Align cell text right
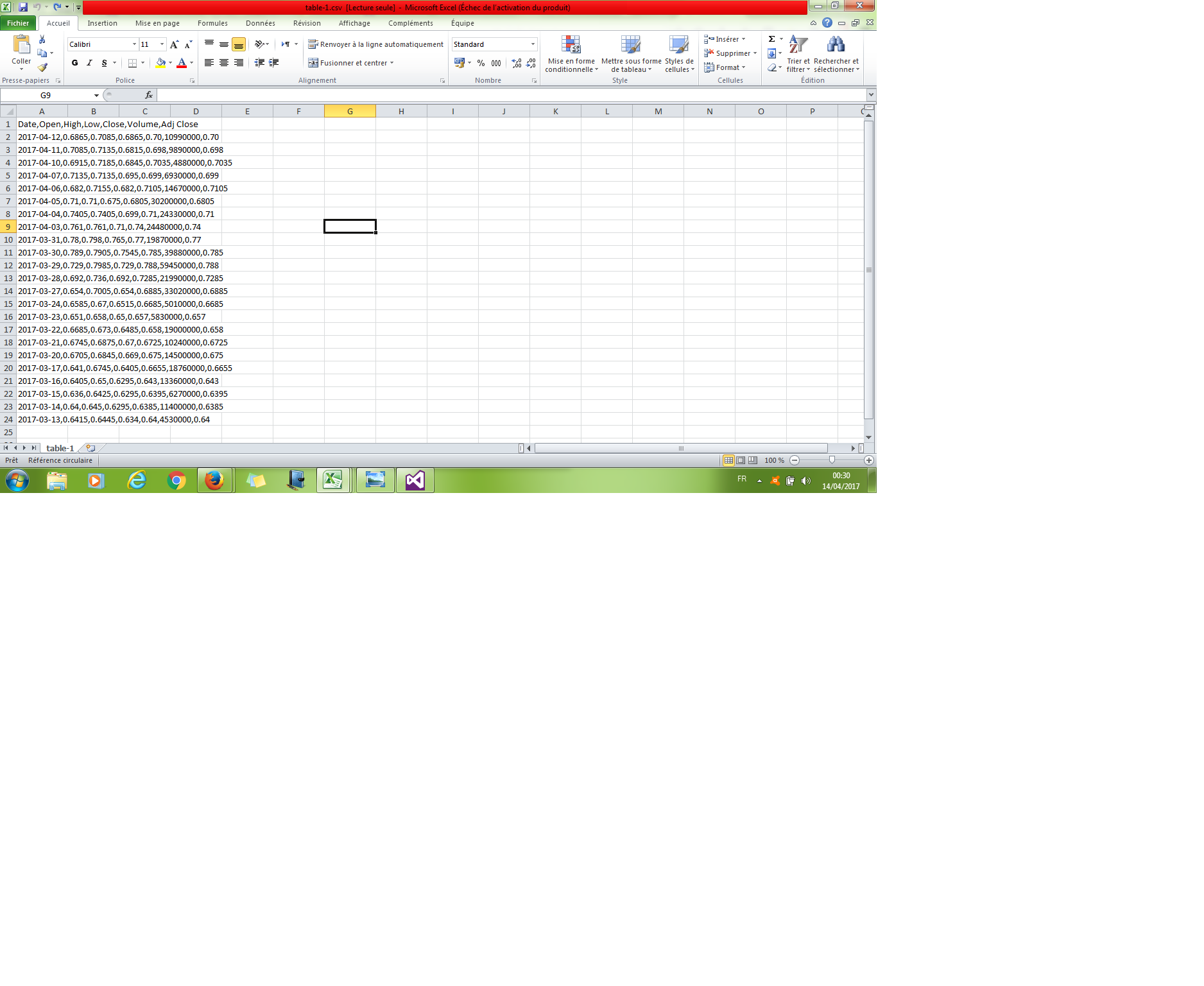Image resolution: width=1204 pixels, height=986 pixels. [239, 63]
